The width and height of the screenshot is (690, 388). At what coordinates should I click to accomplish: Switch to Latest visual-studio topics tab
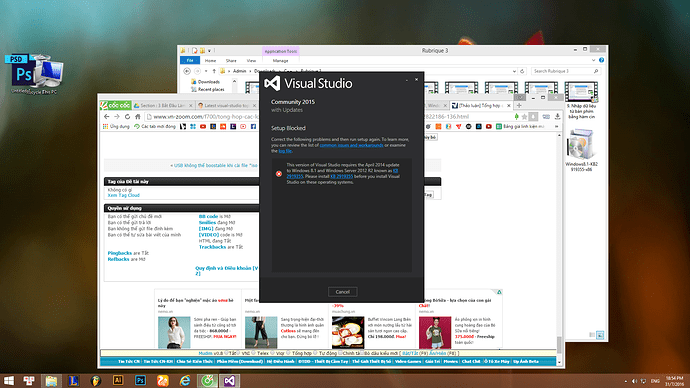[227, 106]
